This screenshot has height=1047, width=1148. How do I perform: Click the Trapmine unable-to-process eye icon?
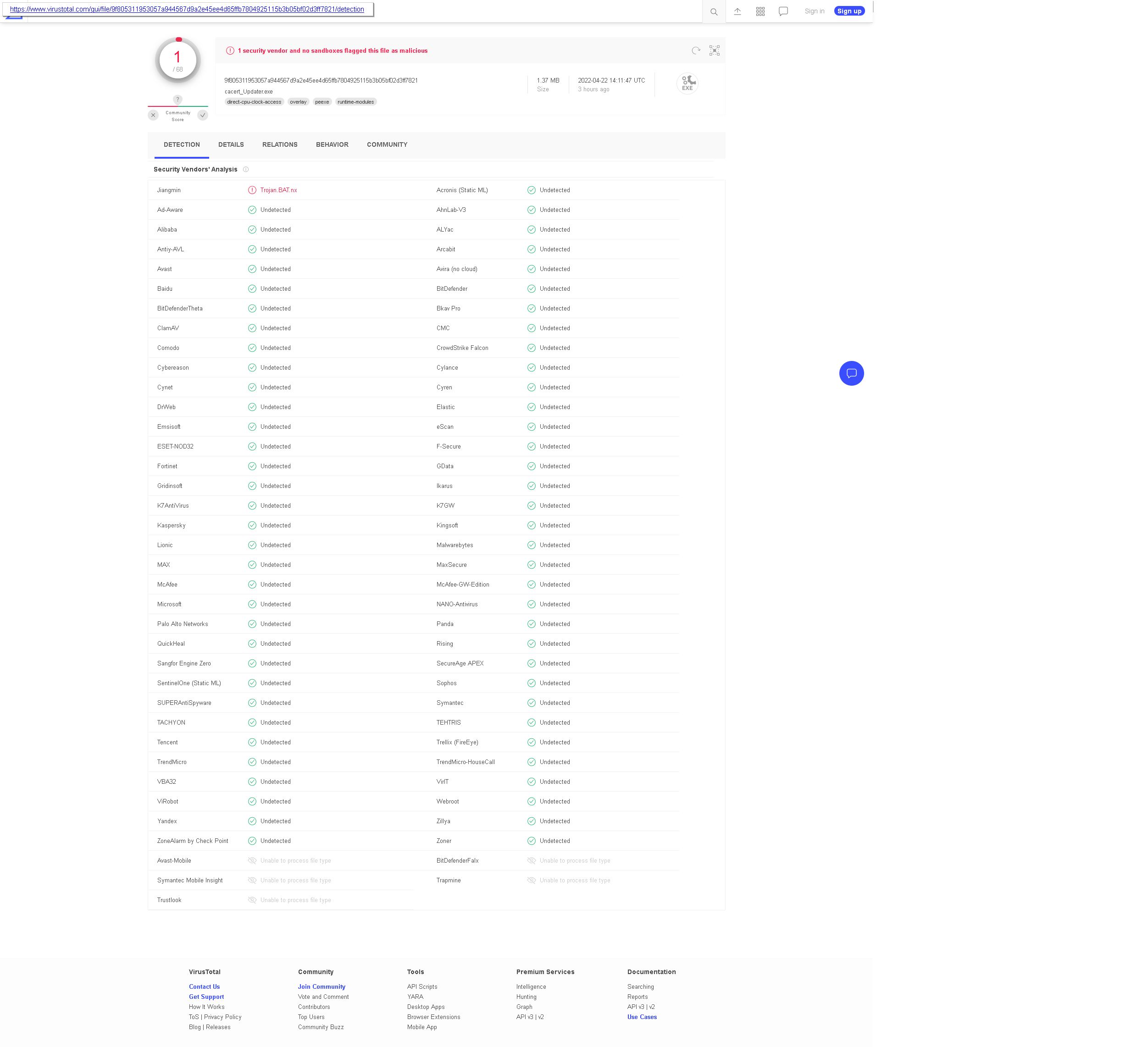pos(531,880)
